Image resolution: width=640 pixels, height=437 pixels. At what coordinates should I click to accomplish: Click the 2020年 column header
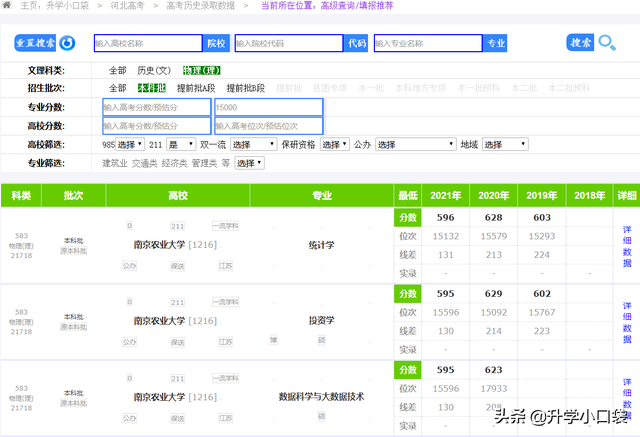tap(493, 195)
